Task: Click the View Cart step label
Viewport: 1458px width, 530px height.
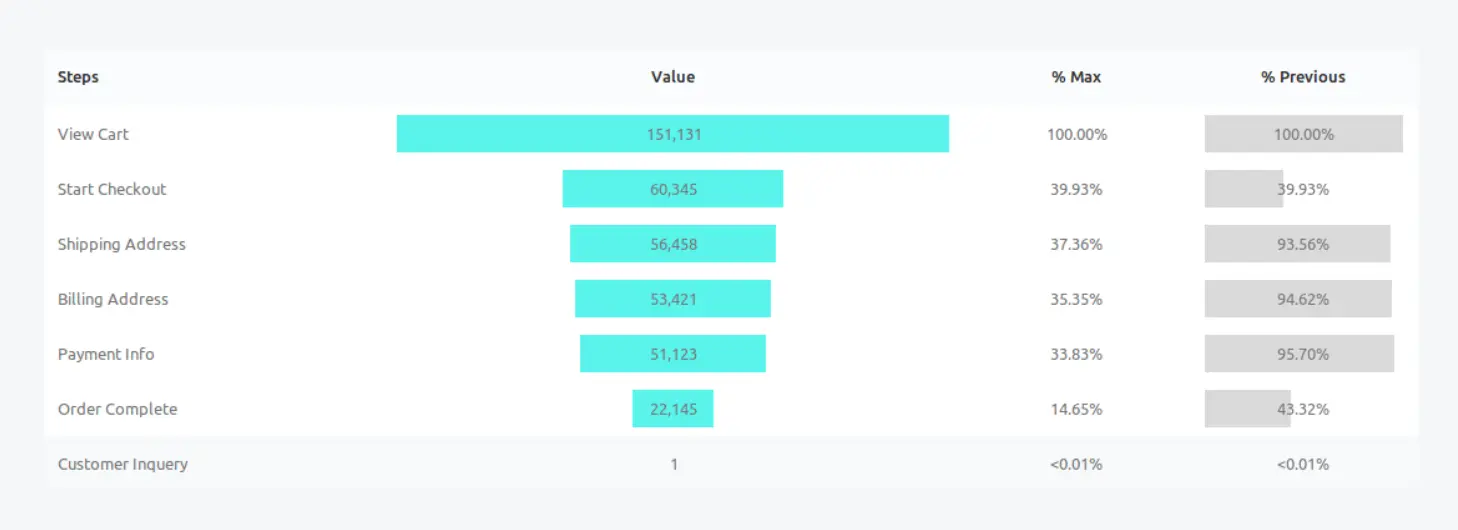Action: click(93, 134)
